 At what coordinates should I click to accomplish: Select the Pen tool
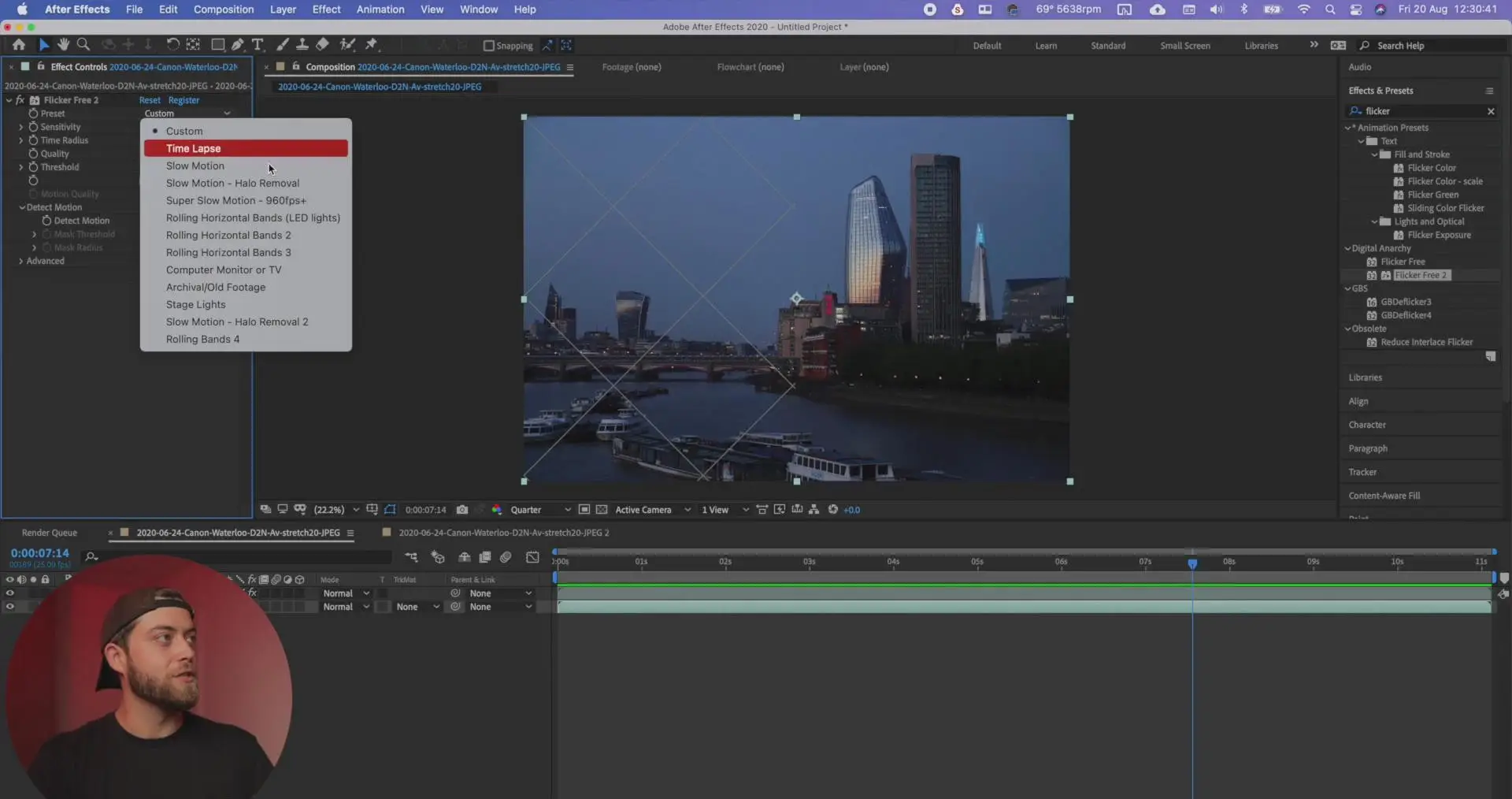(x=238, y=45)
